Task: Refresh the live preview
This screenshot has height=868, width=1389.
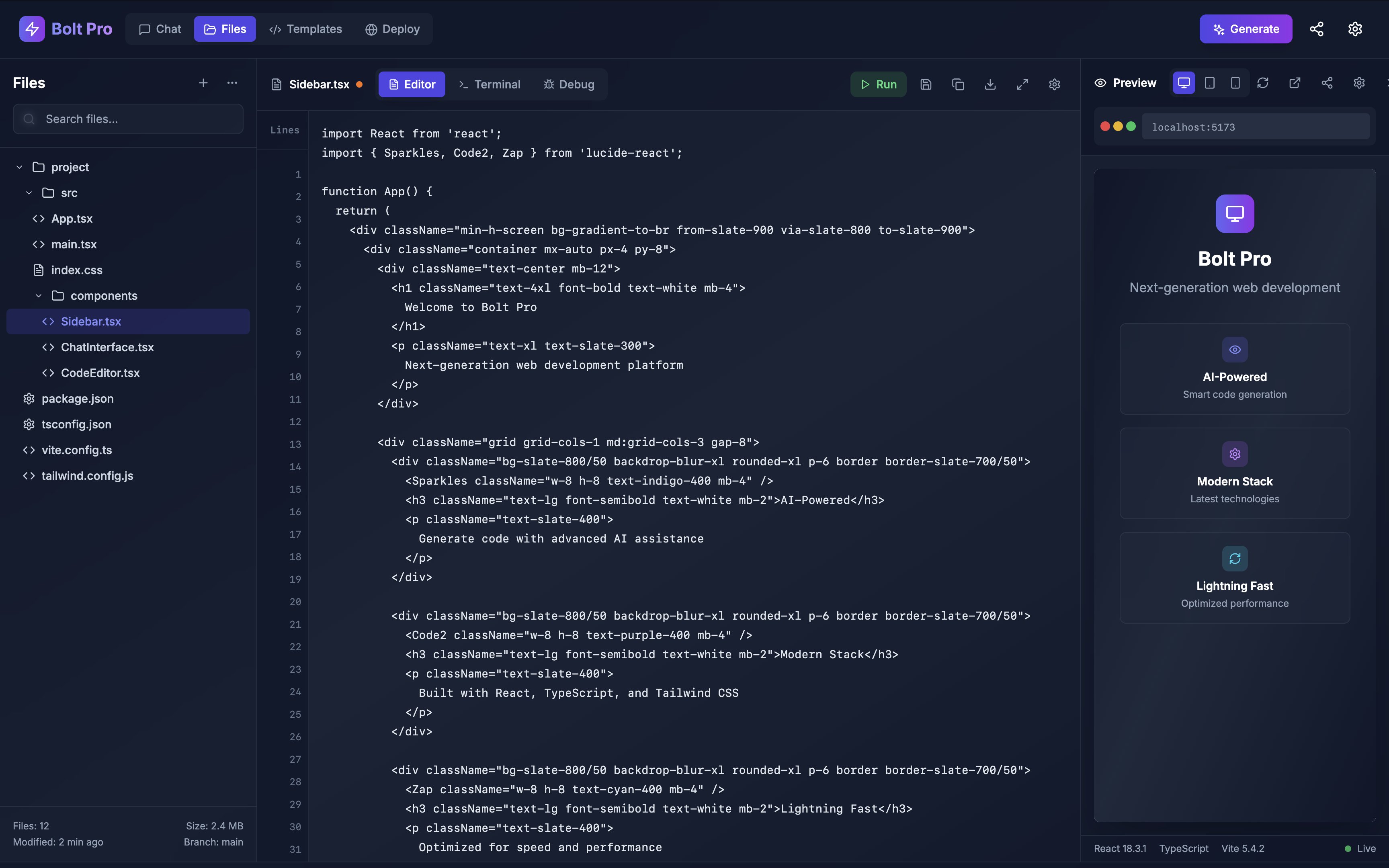Action: (x=1263, y=83)
